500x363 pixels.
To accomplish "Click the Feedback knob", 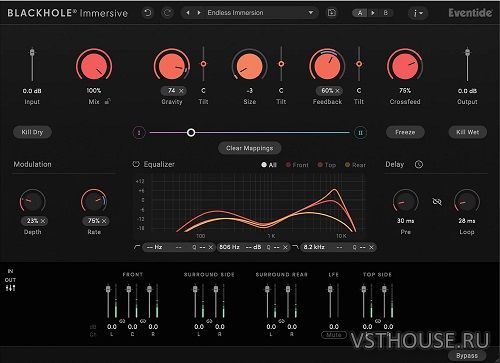I will click(x=327, y=66).
